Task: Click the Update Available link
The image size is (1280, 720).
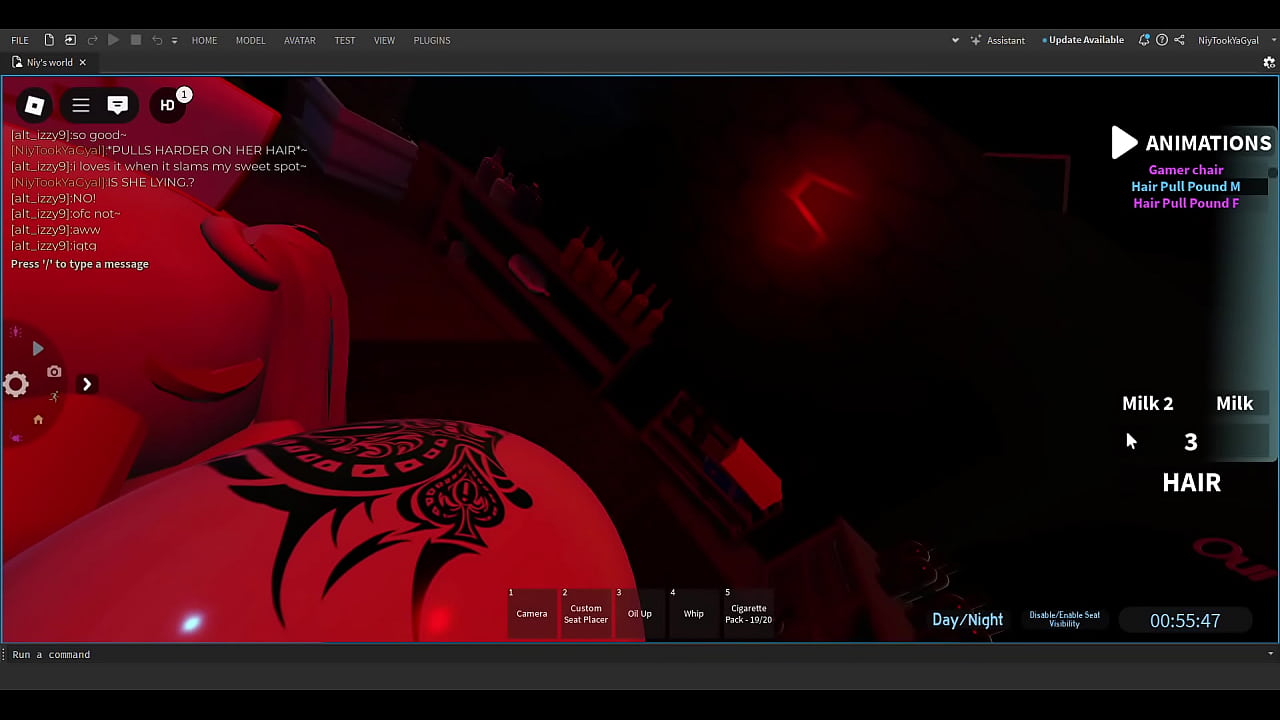Action: tap(1085, 40)
